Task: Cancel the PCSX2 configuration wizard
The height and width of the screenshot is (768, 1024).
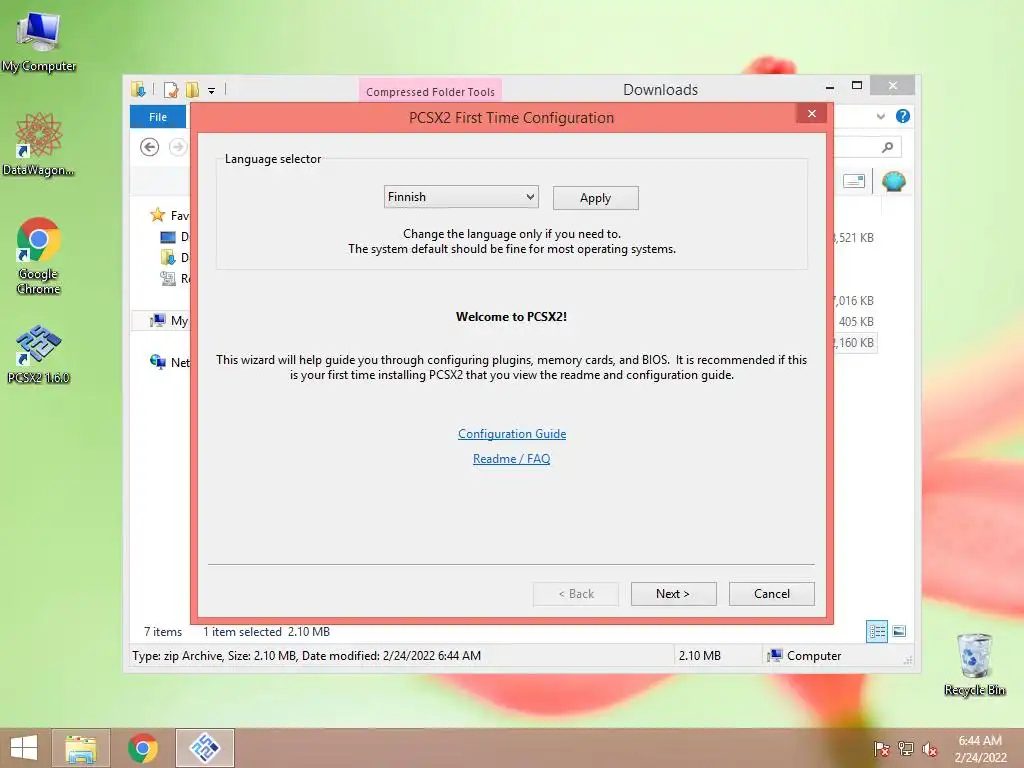Action: (x=771, y=594)
